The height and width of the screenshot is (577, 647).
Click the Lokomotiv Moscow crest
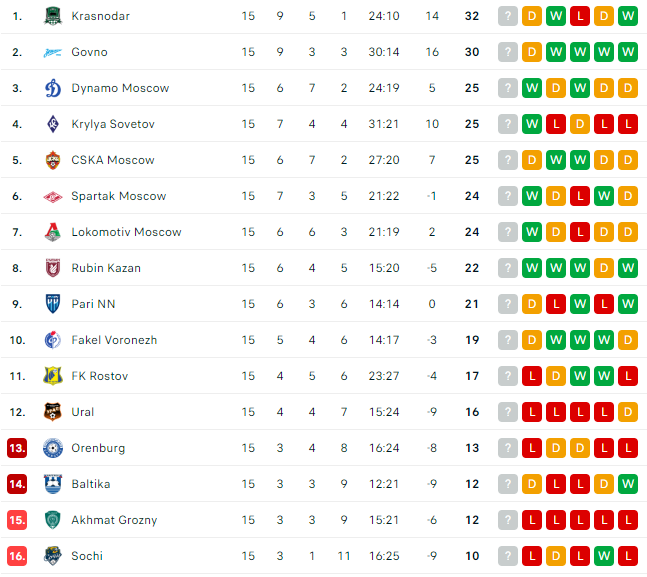53,232
